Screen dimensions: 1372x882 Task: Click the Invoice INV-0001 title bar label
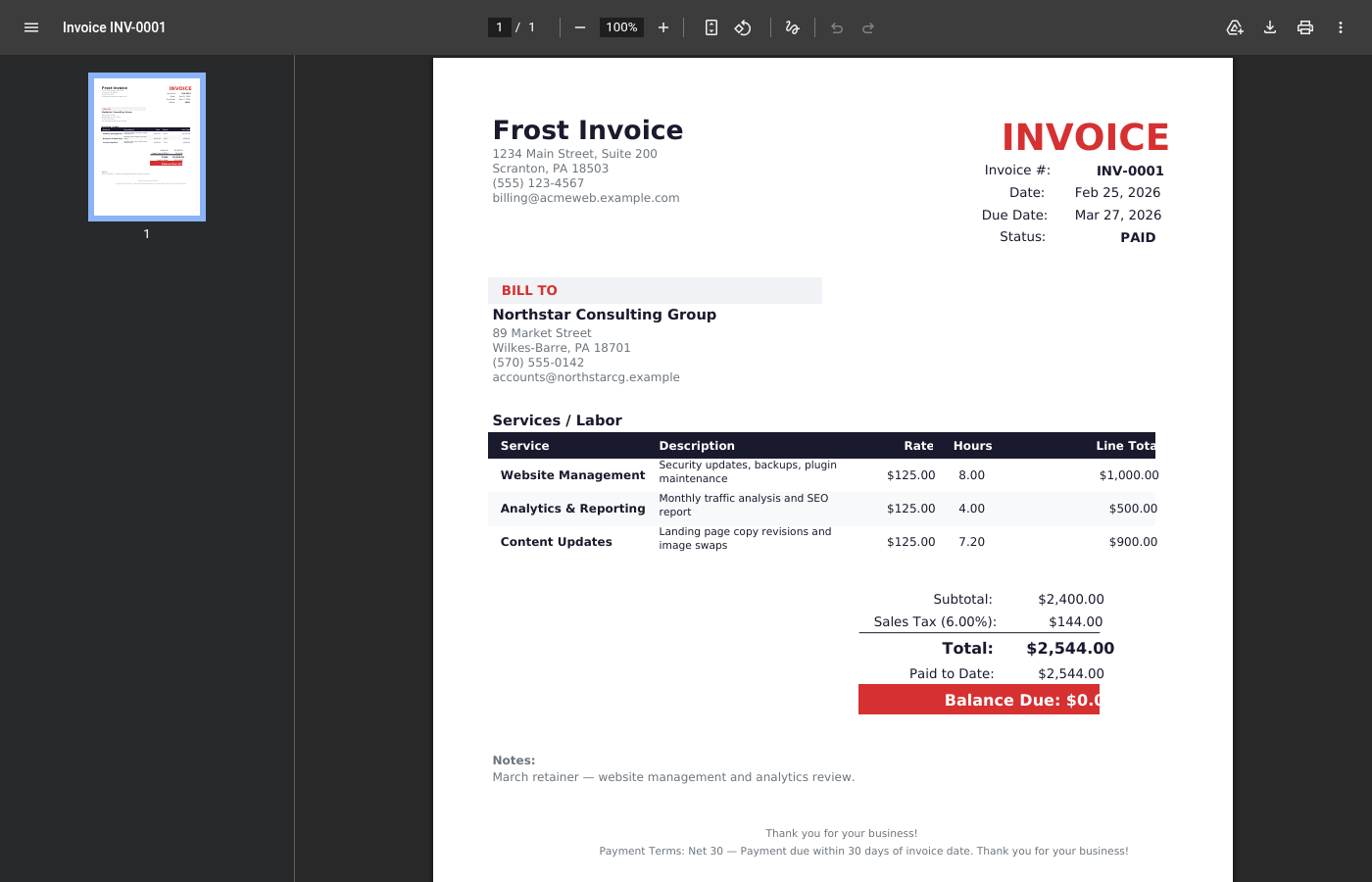pos(114,27)
